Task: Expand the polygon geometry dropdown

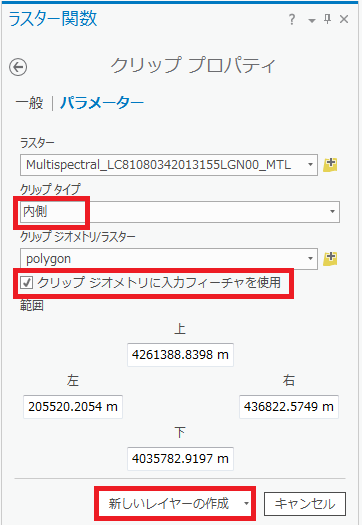Action: [310, 259]
